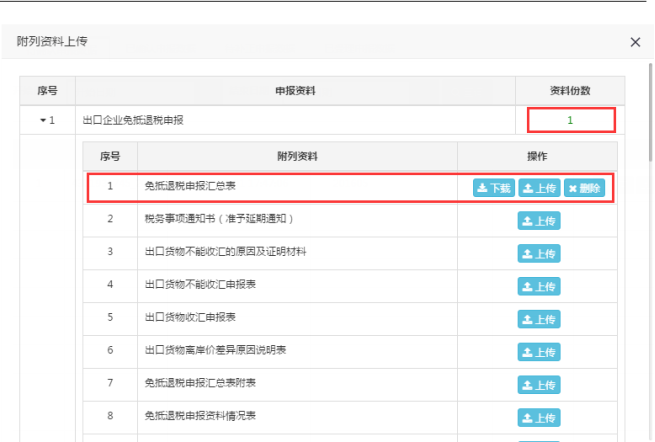
Task: Click the 附列资料 column header
Action: [x=297, y=157]
